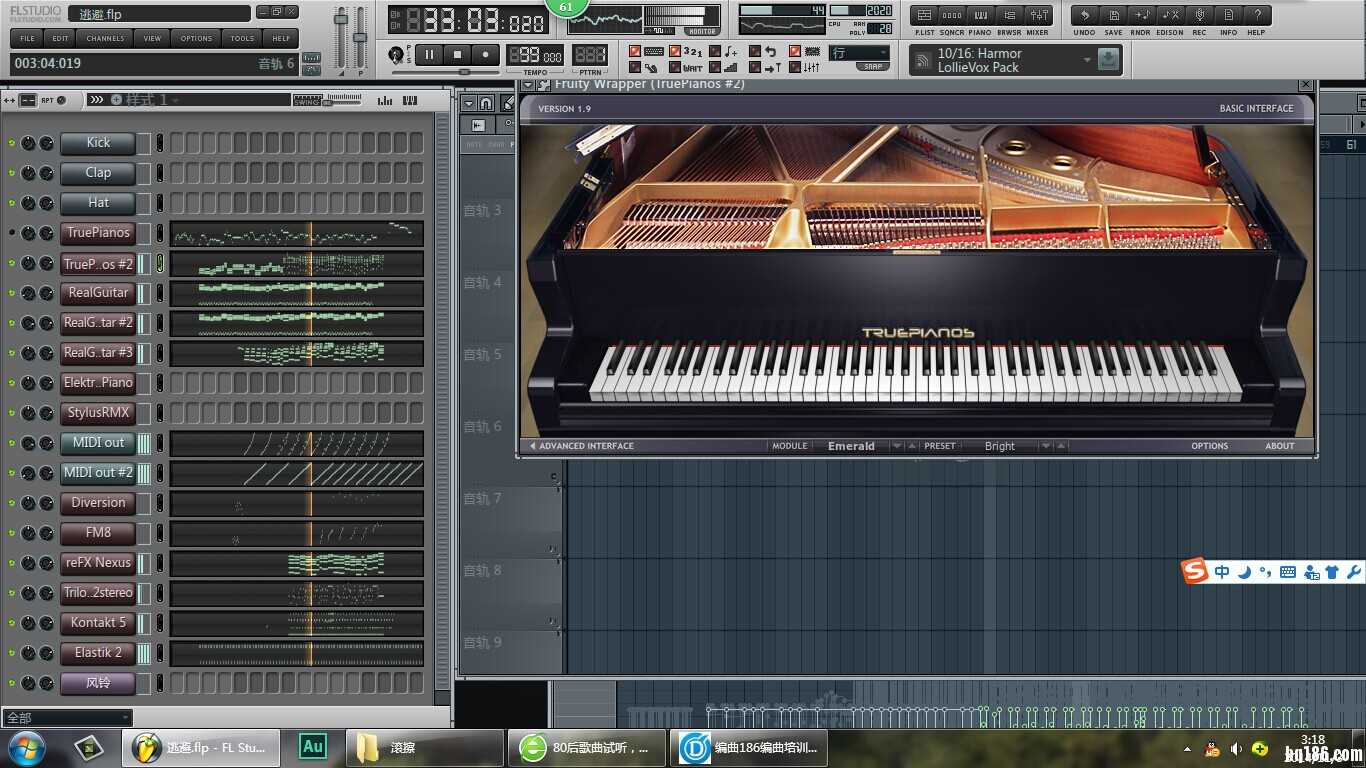
Task: Open Edison audio editor icon
Action: 1171,16
